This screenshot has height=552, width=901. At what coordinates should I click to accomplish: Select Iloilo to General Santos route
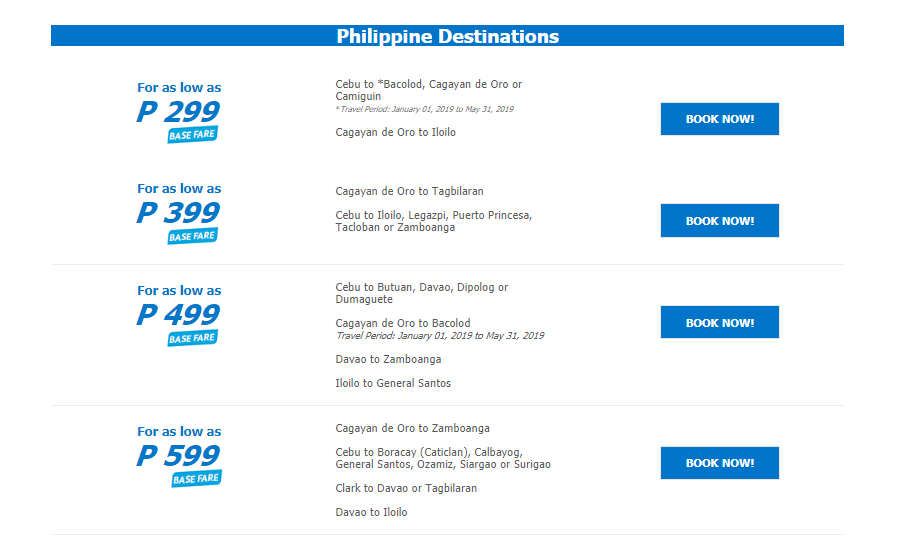tap(393, 383)
